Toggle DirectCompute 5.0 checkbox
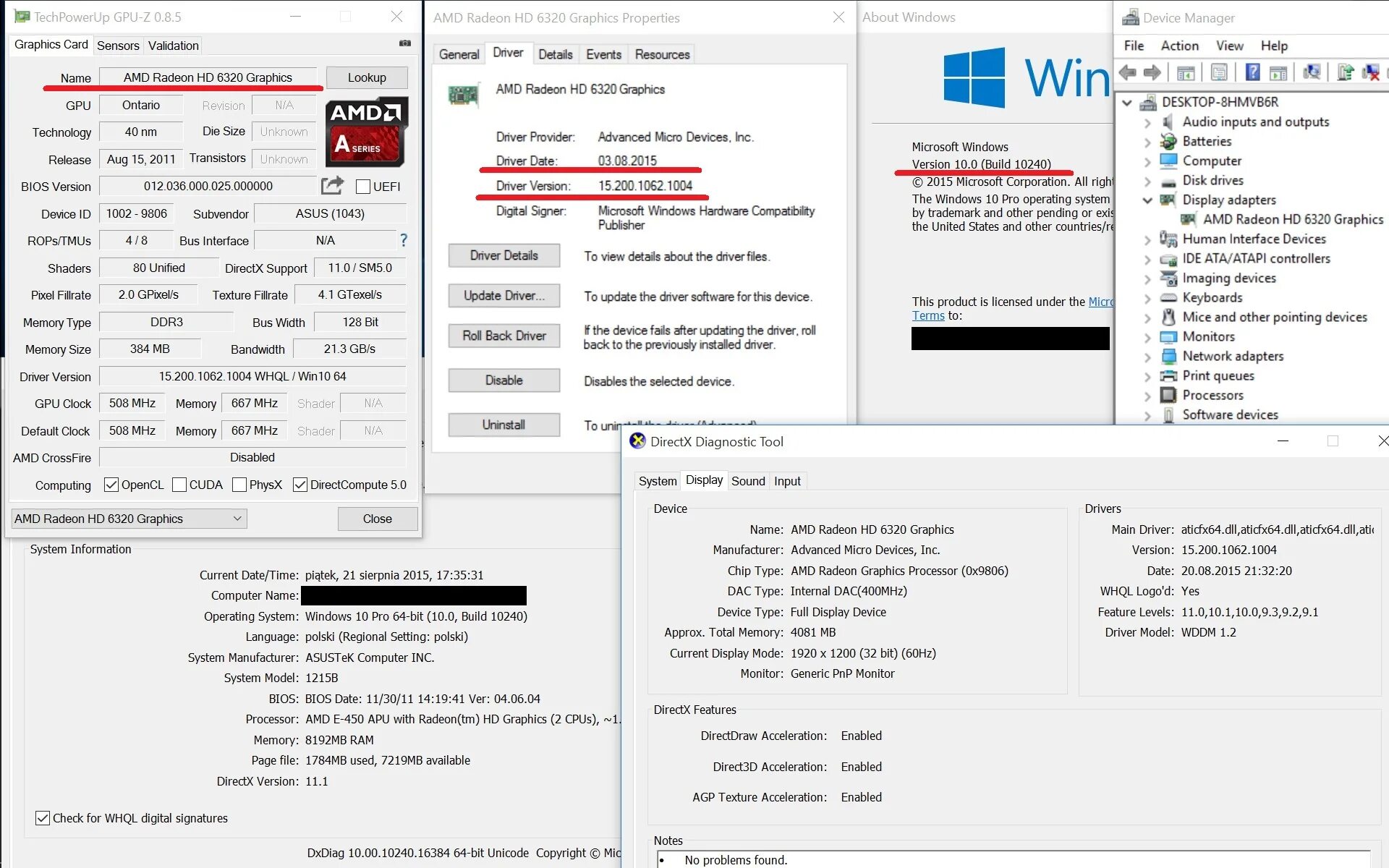This screenshot has height=868, width=1389. point(300,485)
